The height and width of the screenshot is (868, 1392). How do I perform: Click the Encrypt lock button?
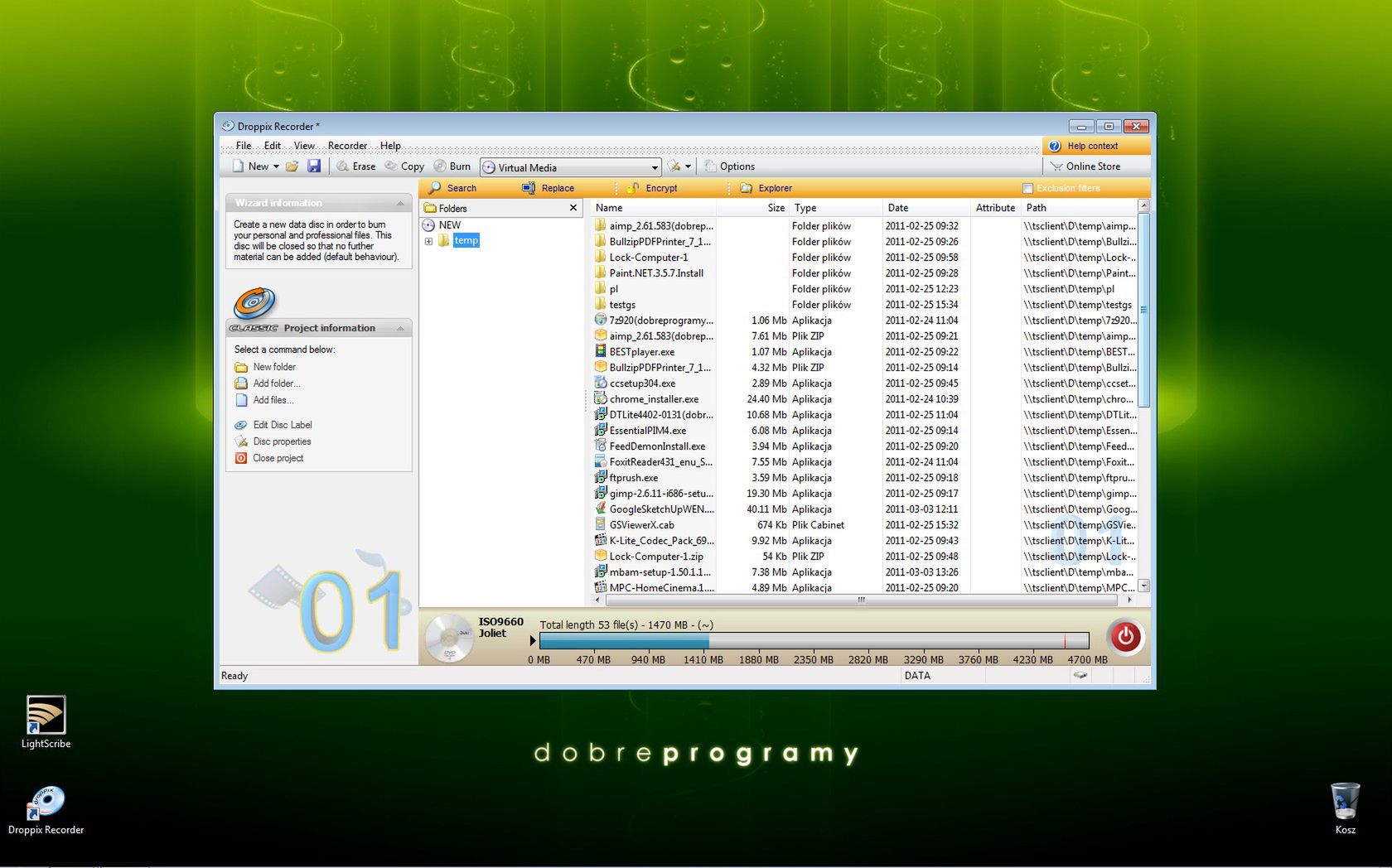pos(652,188)
